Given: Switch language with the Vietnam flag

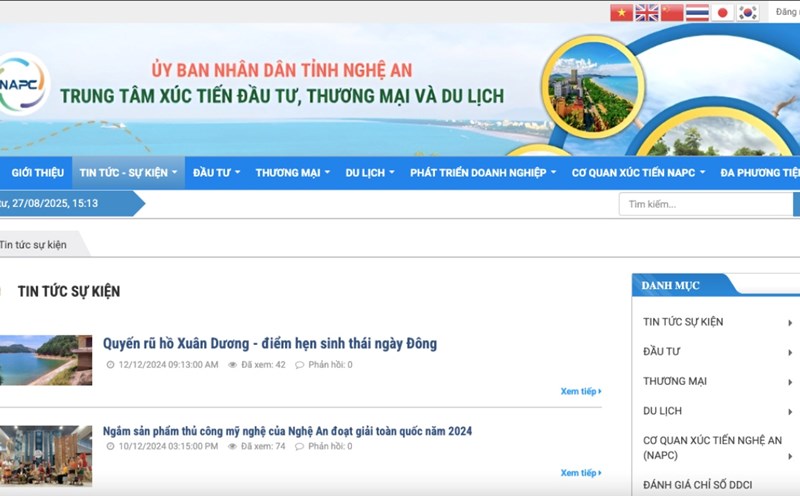Looking at the screenshot, I should (621, 13).
